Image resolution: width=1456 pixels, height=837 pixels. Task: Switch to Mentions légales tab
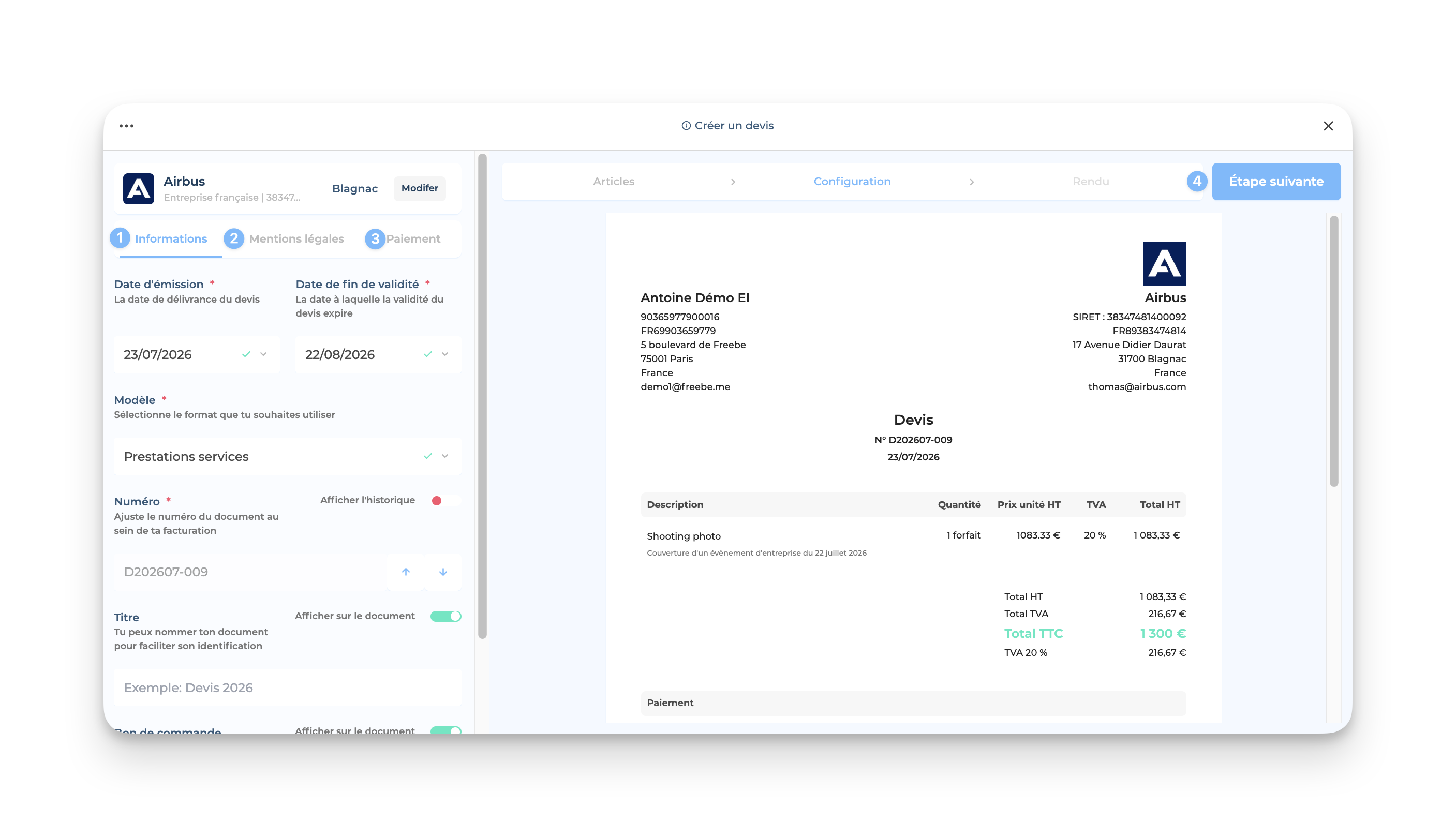[284, 238]
